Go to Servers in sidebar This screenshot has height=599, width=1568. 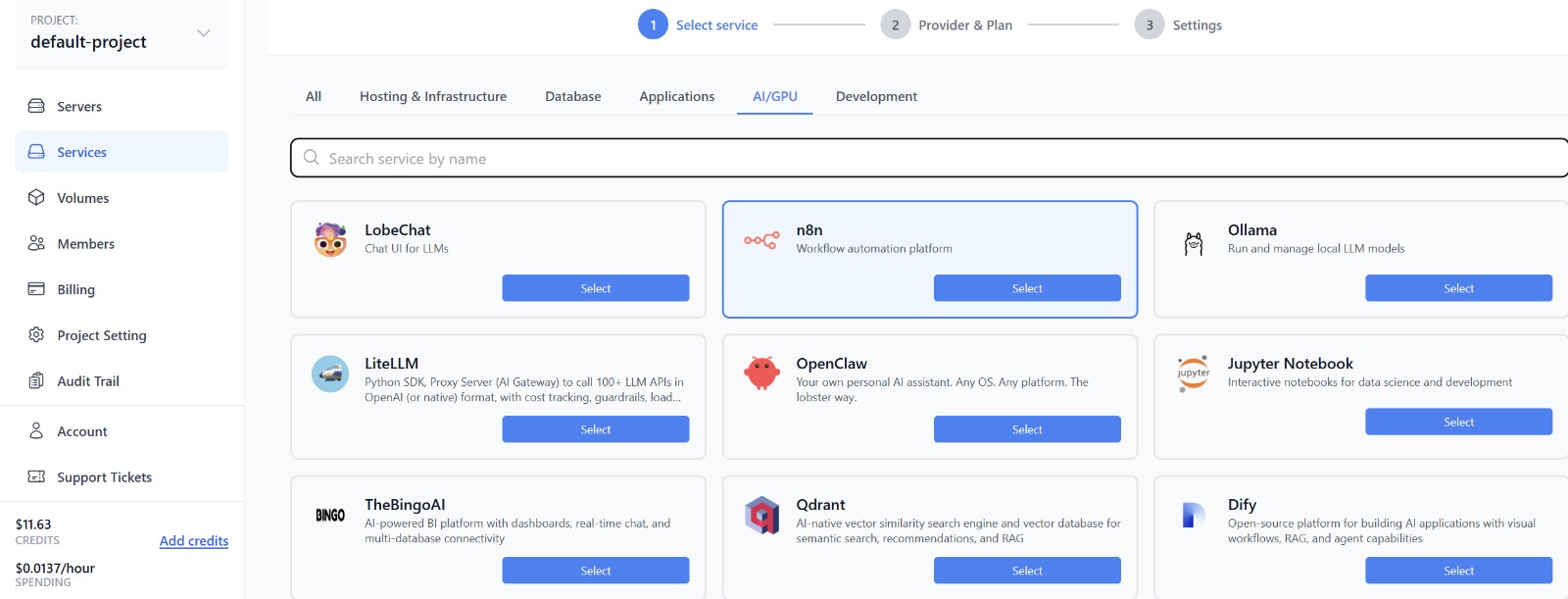click(79, 106)
